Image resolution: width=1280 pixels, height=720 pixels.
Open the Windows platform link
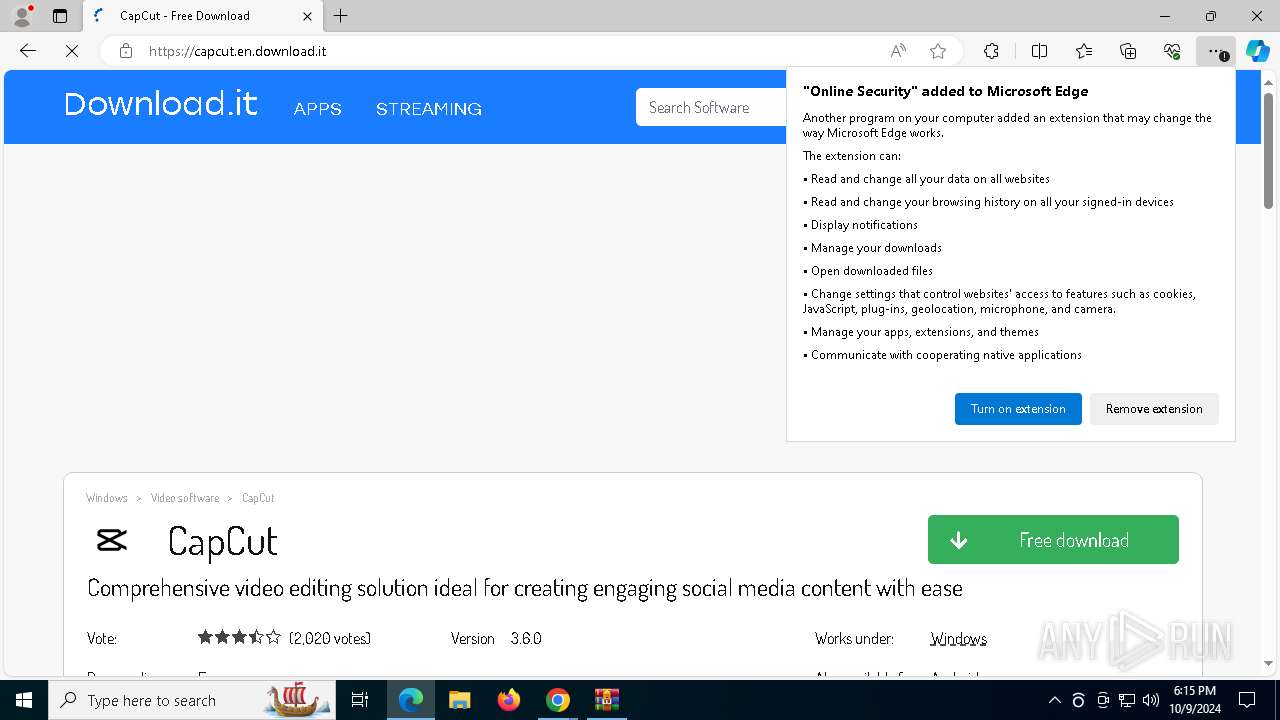[958, 638]
